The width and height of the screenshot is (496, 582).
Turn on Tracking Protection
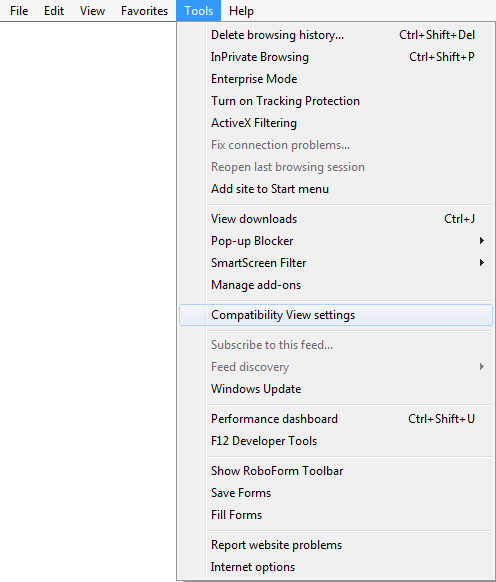(336, 101)
